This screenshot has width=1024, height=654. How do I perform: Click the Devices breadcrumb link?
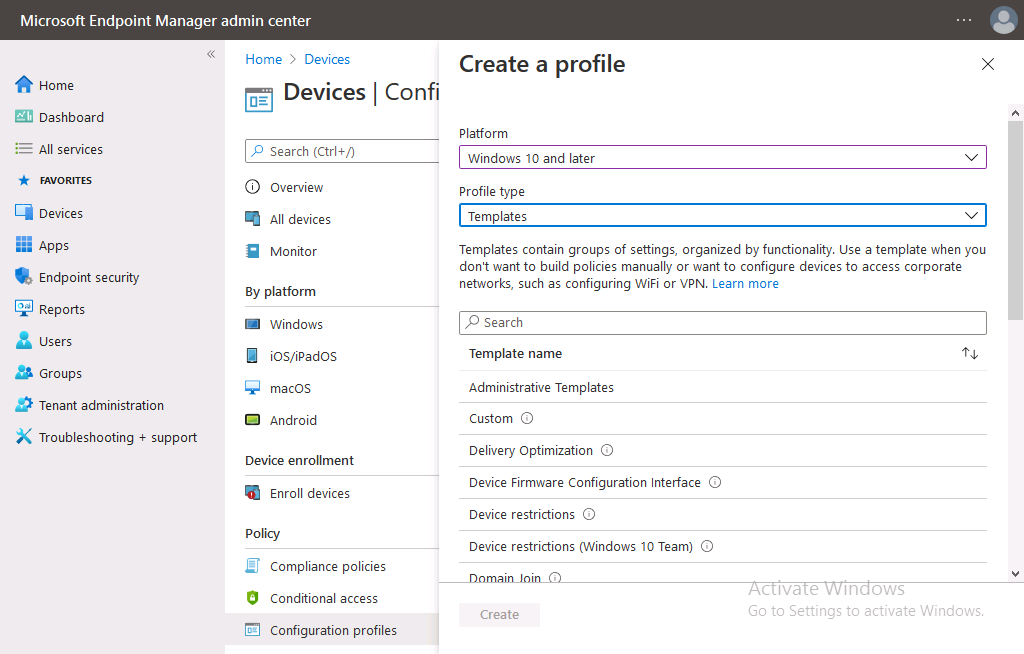click(x=327, y=59)
